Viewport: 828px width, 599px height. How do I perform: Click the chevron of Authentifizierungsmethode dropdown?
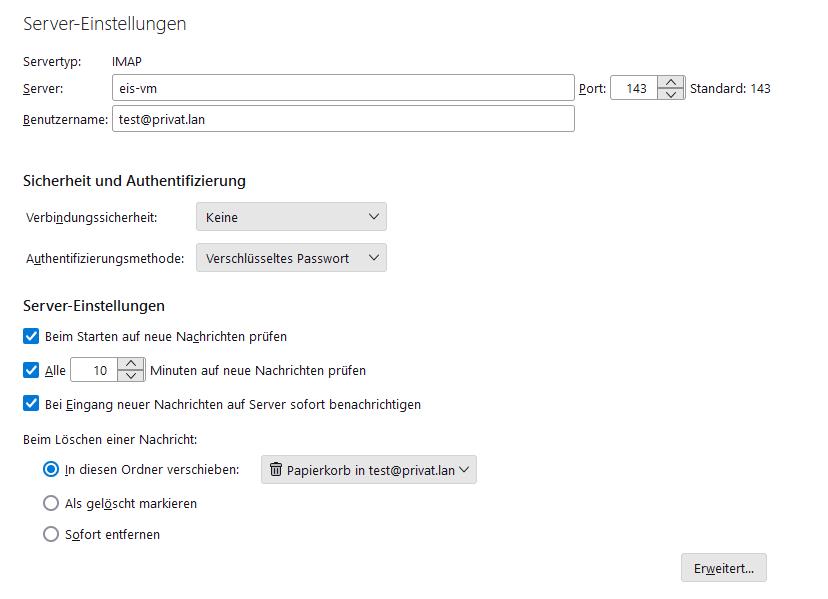point(374,258)
